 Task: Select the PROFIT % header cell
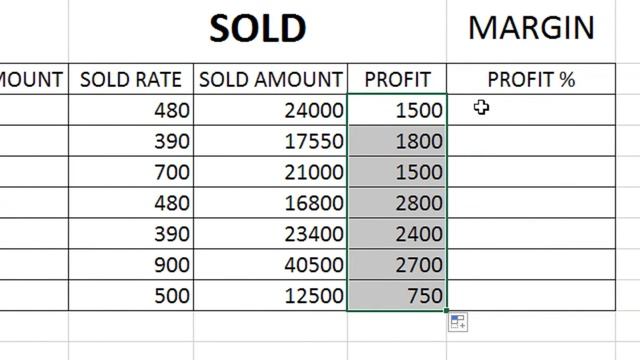pos(531,79)
